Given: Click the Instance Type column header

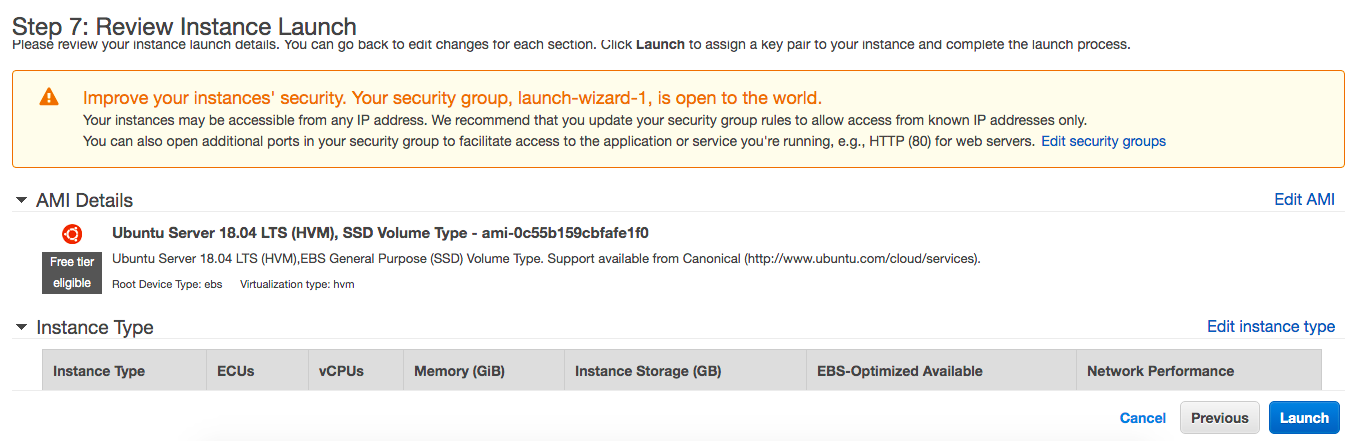Looking at the screenshot, I should [x=99, y=371].
